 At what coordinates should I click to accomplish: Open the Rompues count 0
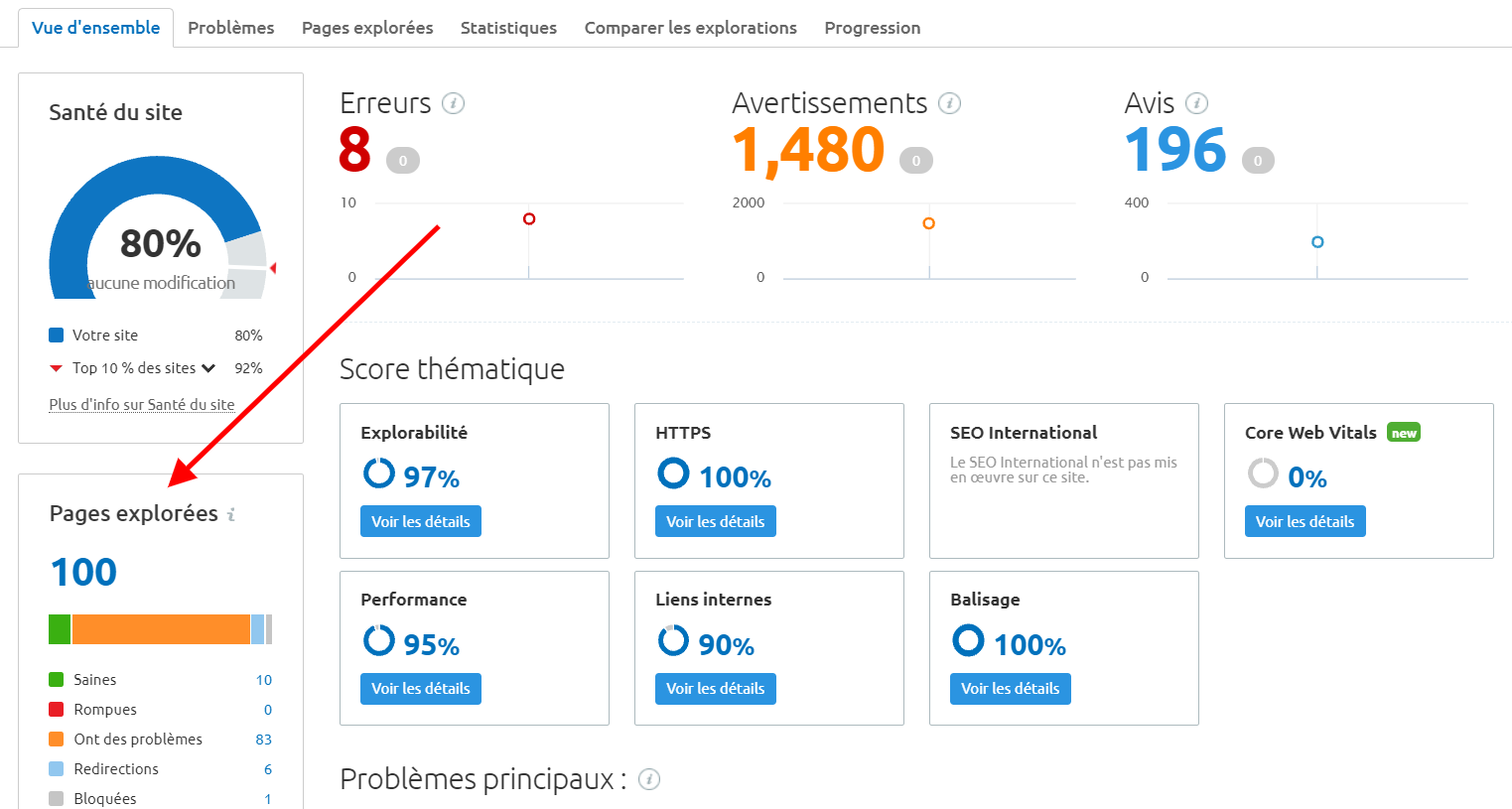[268, 710]
